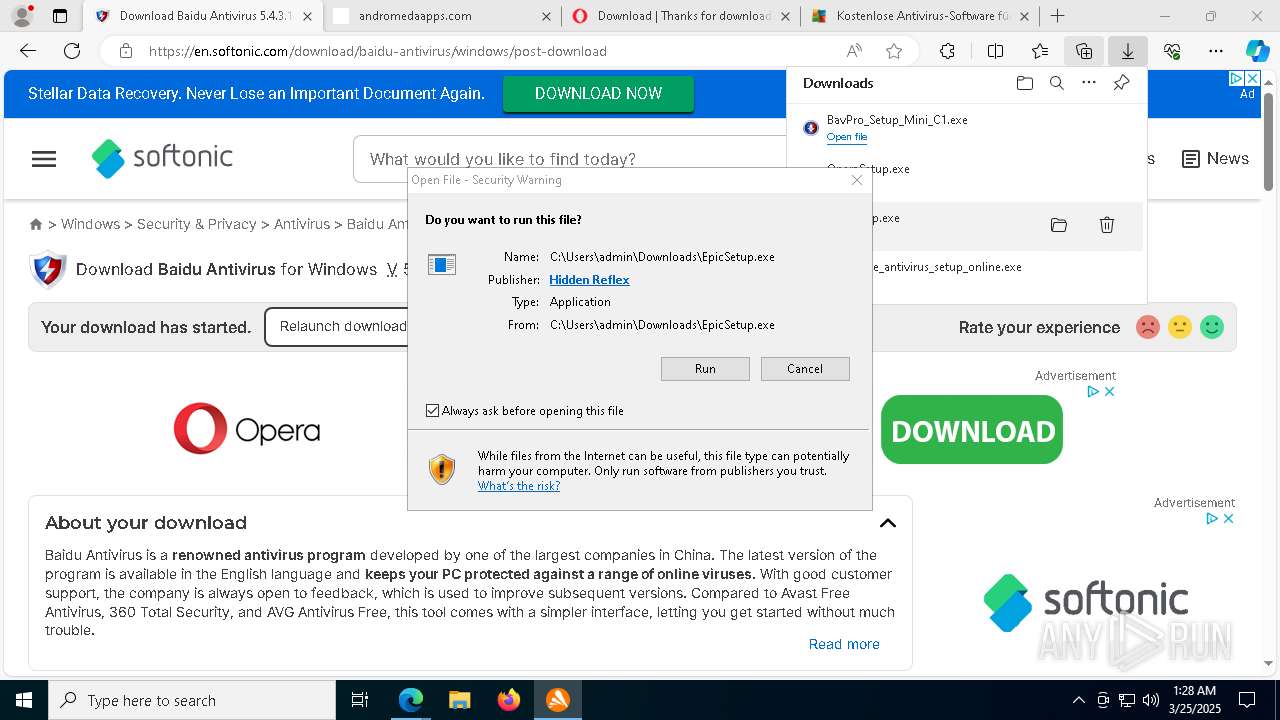Open Softonic hamburger menu
Image resolution: width=1280 pixels, height=720 pixels.
point(44,159)
